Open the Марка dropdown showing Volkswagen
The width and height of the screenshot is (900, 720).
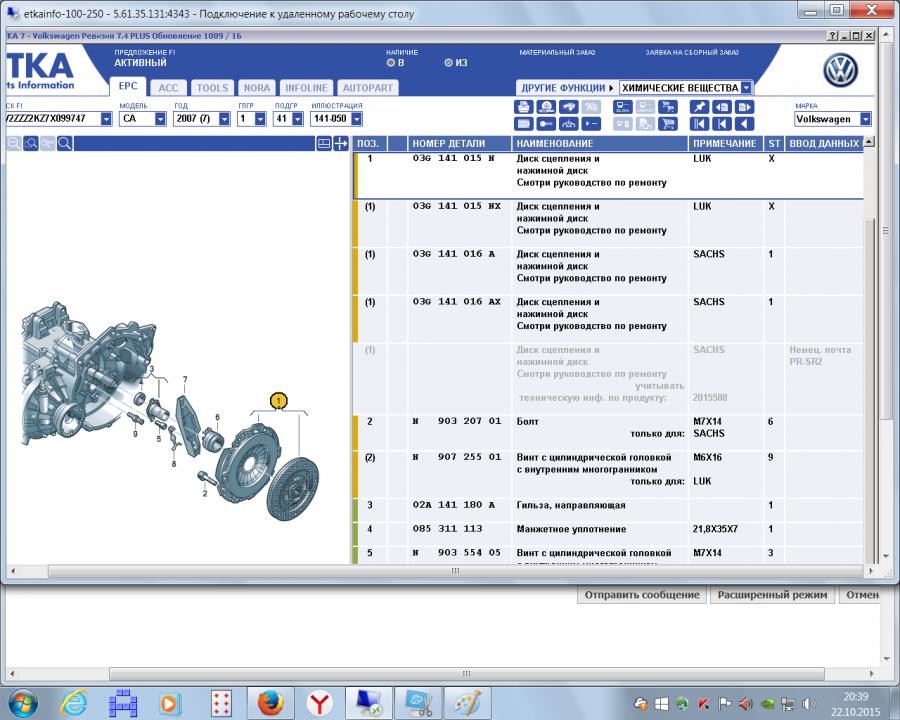tap(866, 119)
